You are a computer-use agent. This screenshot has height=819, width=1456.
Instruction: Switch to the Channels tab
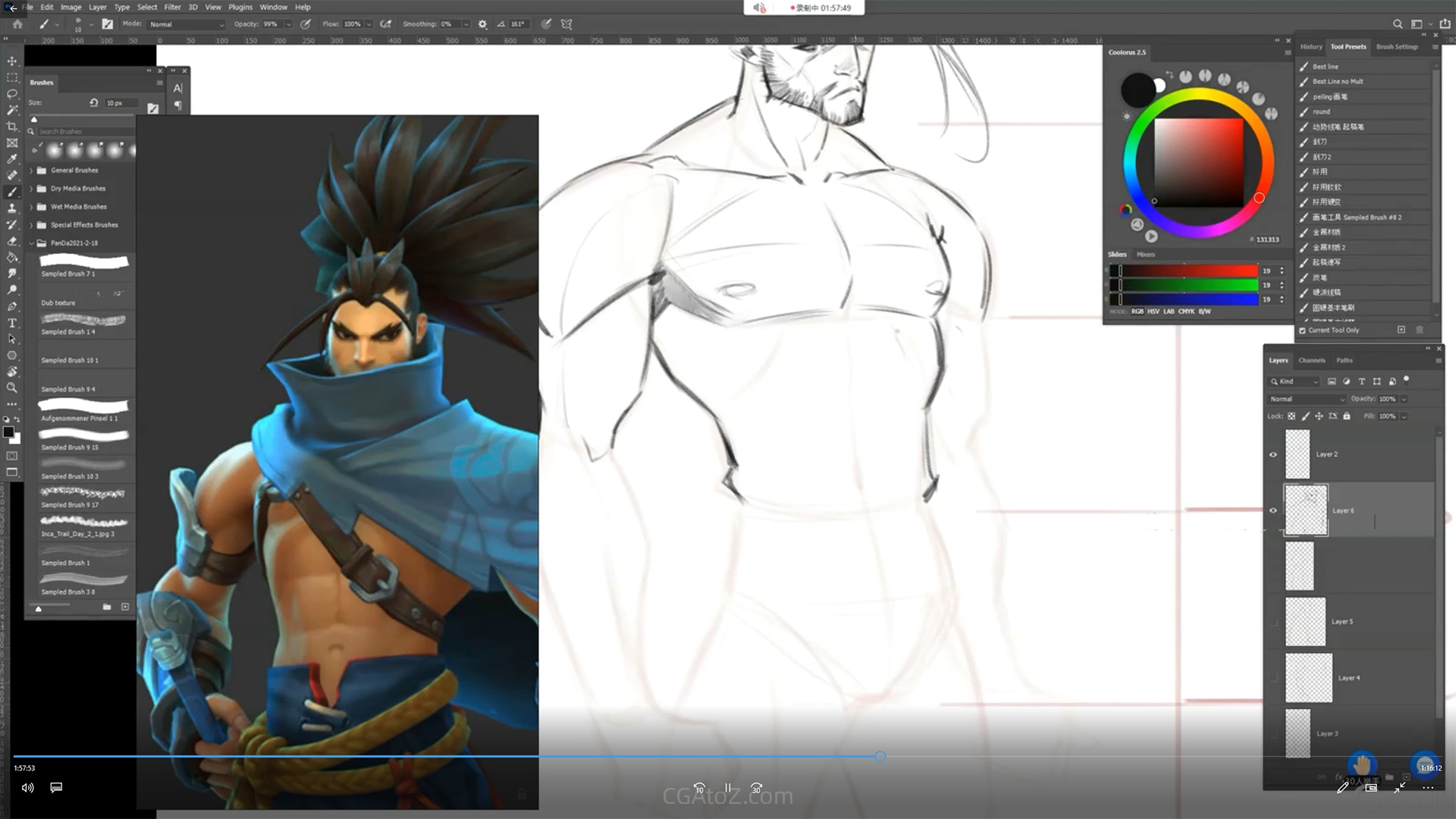coord(1311,361)
